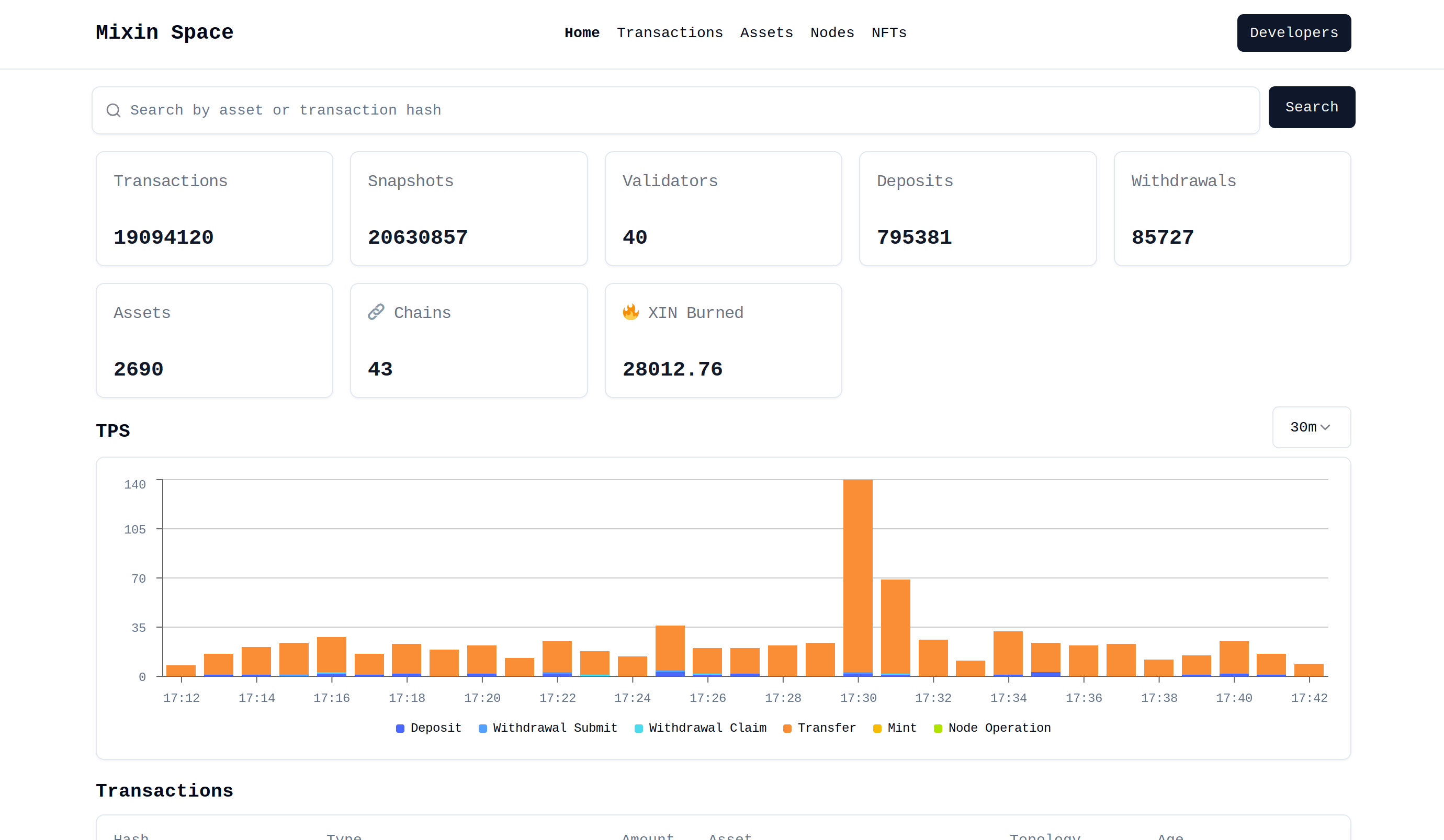Click the second tallest TPS bar after 17:30
The width and height of the screenshot is (1444, 840).
[896, 628]
